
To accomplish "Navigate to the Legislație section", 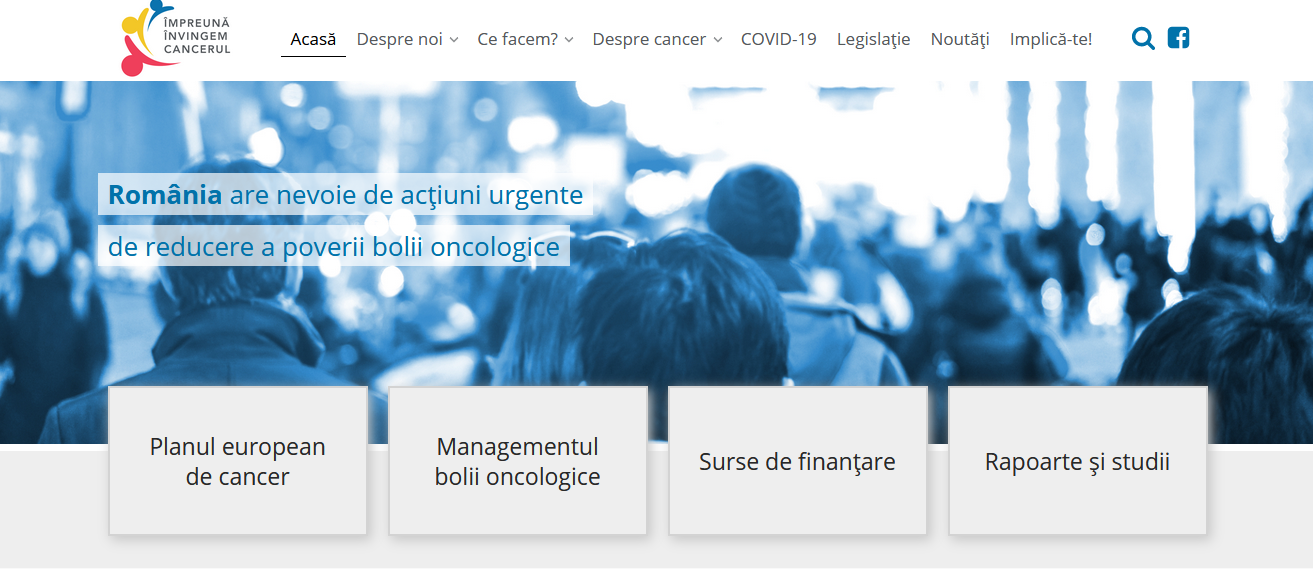I will (x=873, y=40).
